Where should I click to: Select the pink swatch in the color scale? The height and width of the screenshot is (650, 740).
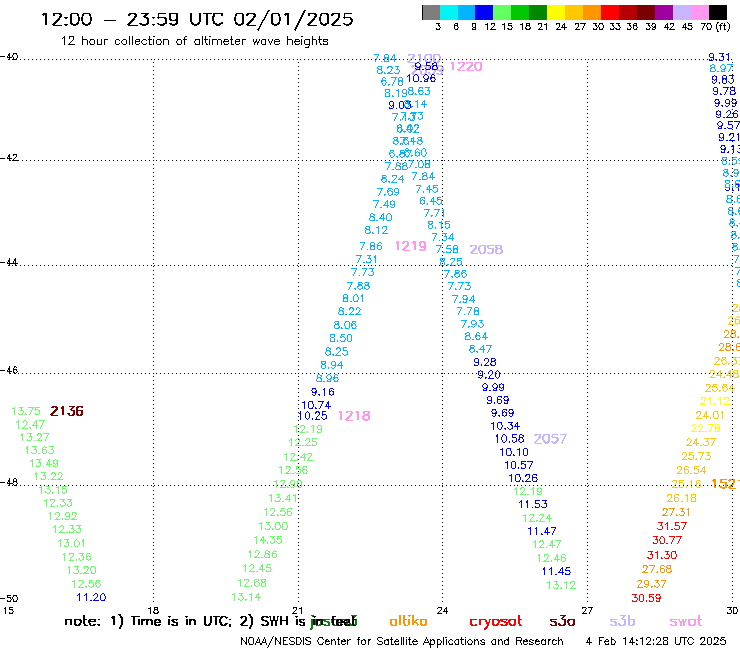coord(699,12)
